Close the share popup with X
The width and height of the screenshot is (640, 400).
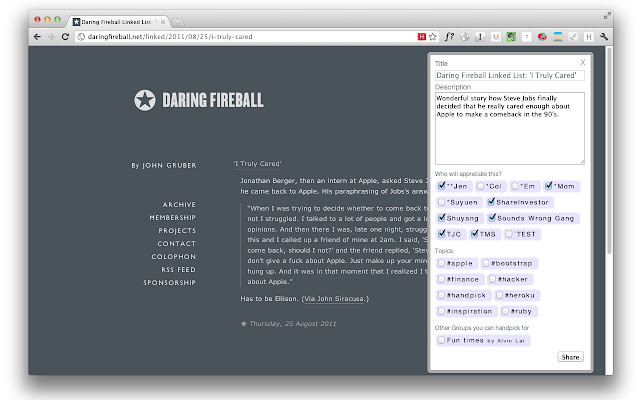click(x=582, y=62)
